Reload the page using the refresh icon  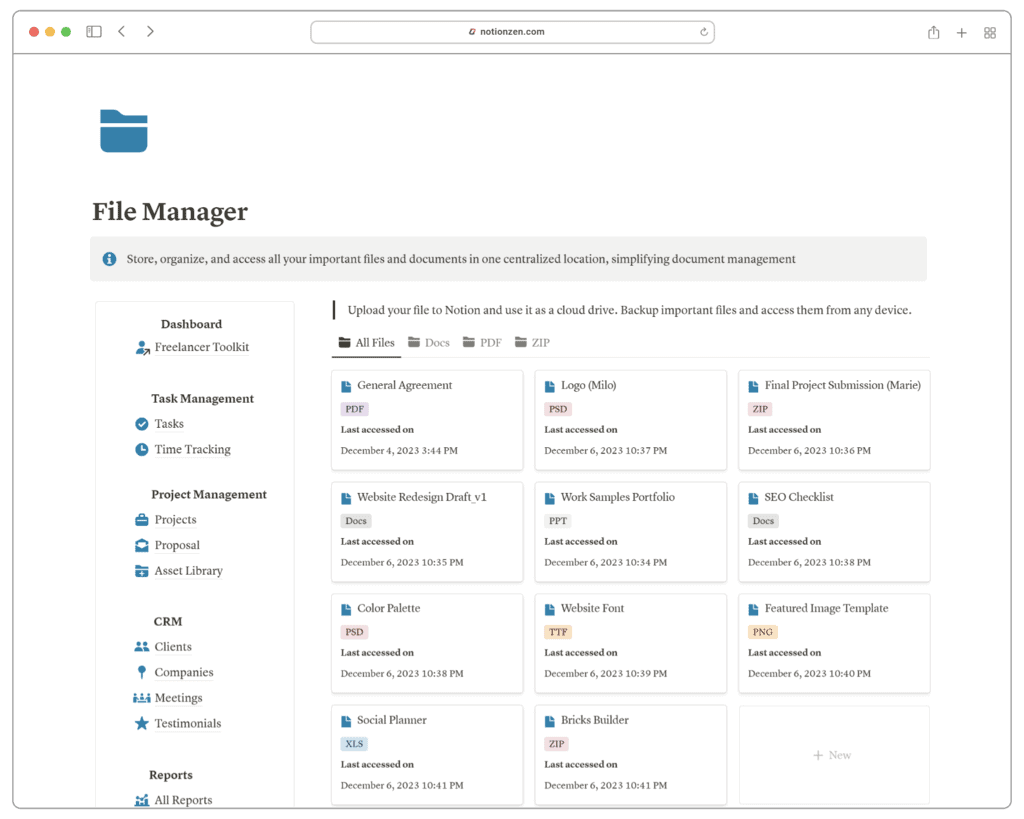click(x=704, y=32)
